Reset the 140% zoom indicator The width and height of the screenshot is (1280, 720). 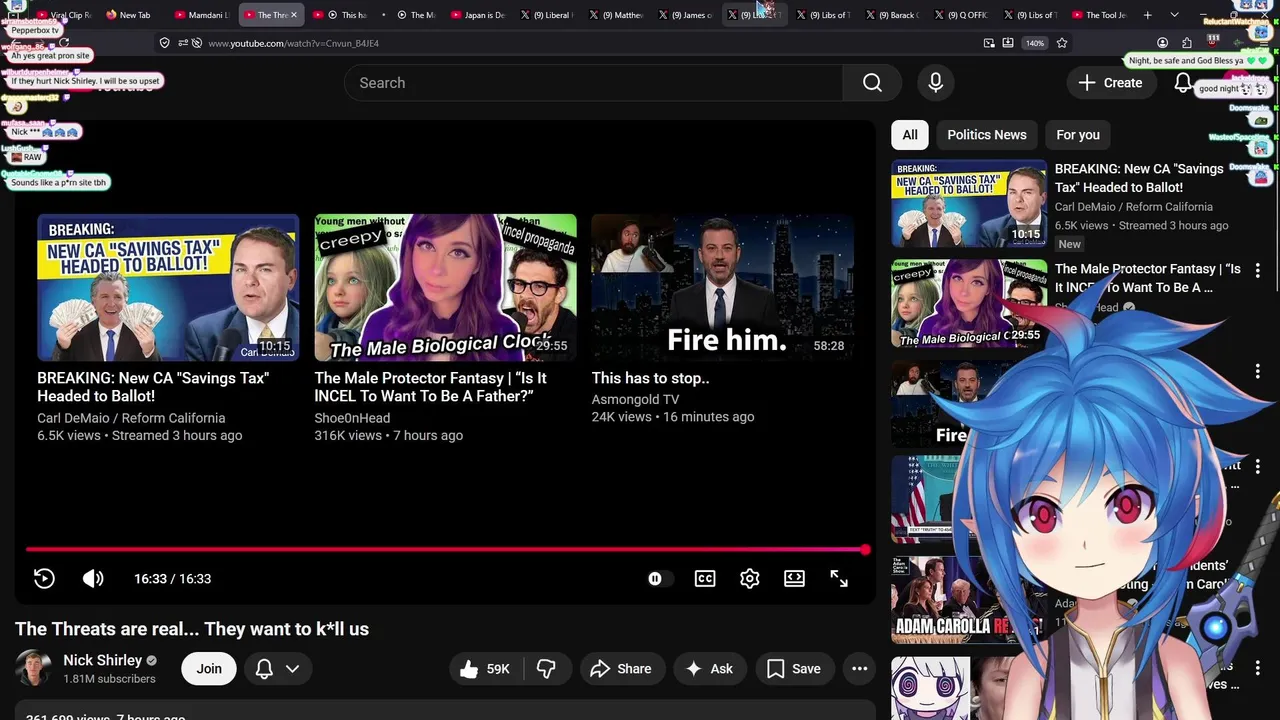coord(1035,43)
